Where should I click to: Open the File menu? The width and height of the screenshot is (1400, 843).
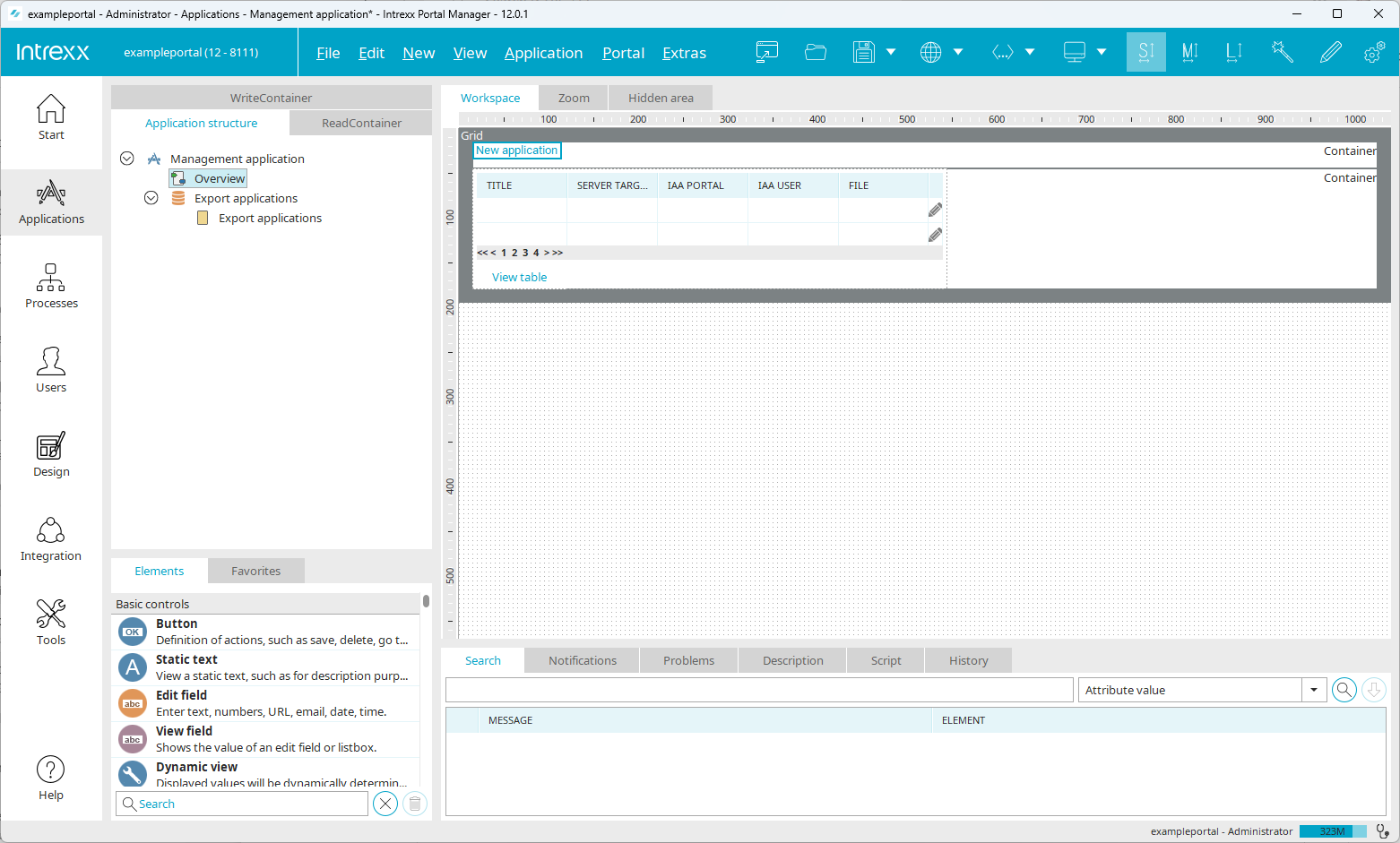(x=328, y=53)
